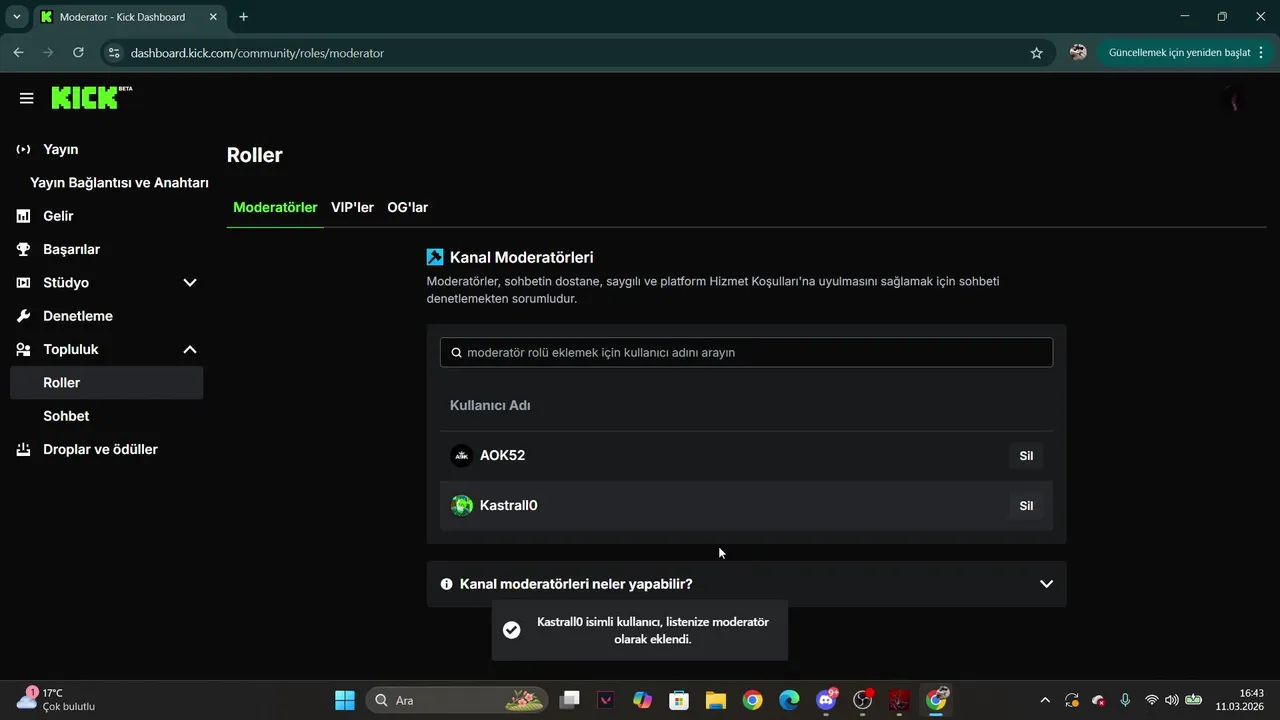
Task: Switch to the OG'lar tab
Action: tap(407, 207)
